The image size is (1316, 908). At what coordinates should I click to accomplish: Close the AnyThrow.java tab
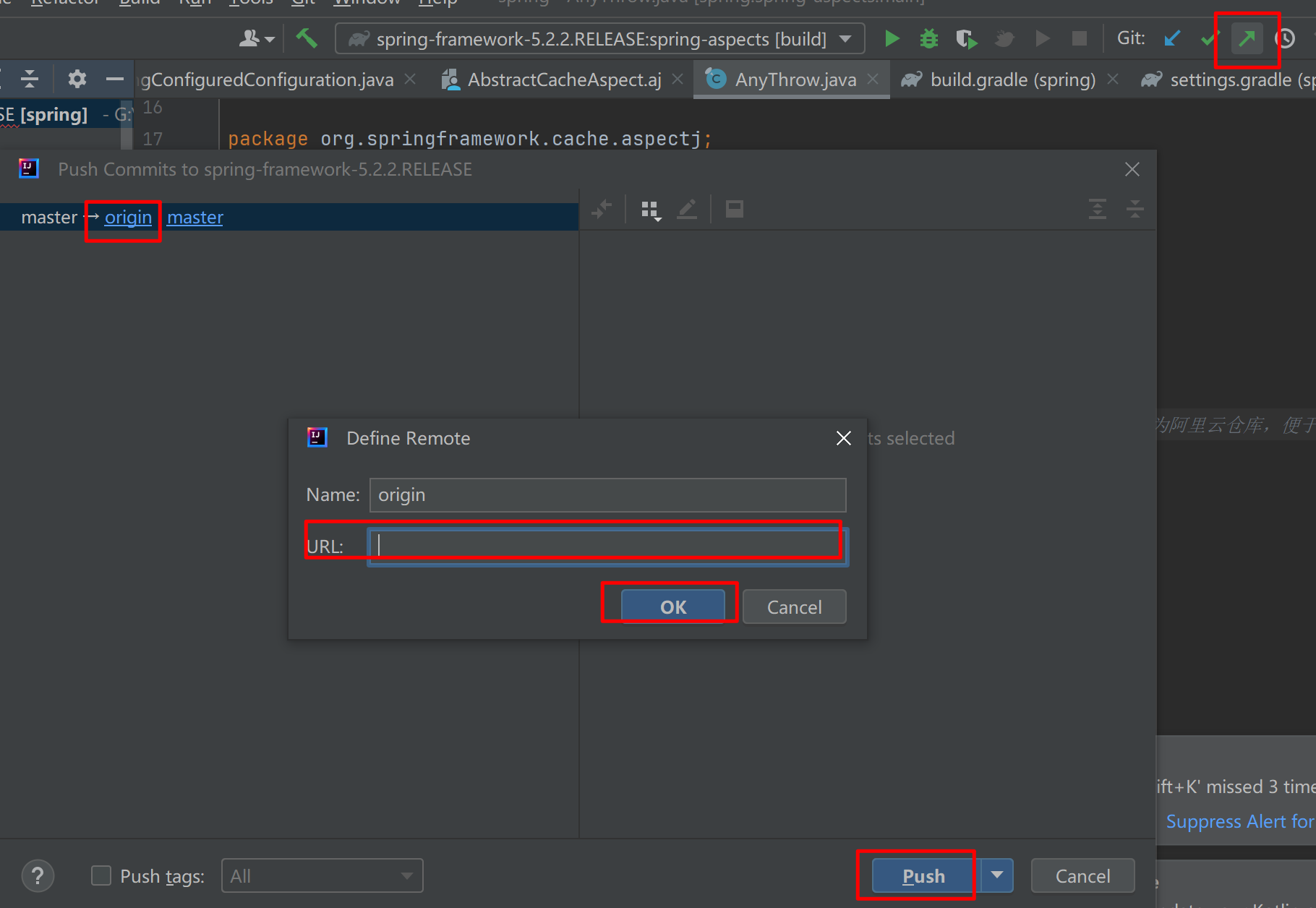873,79
